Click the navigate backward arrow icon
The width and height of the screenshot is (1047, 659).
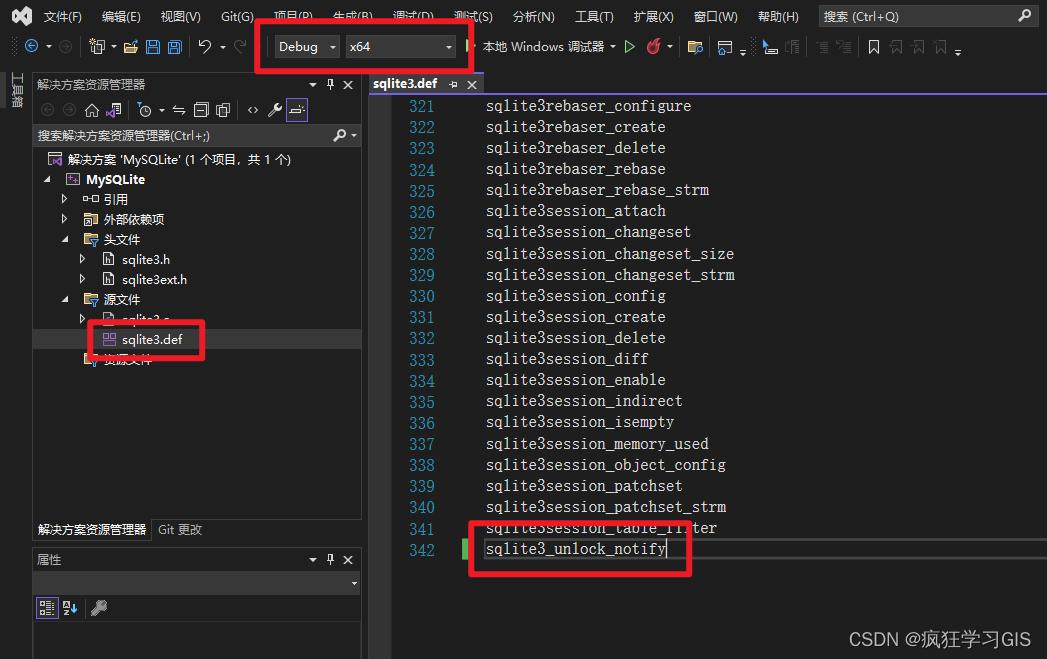(x=31, y=46)
